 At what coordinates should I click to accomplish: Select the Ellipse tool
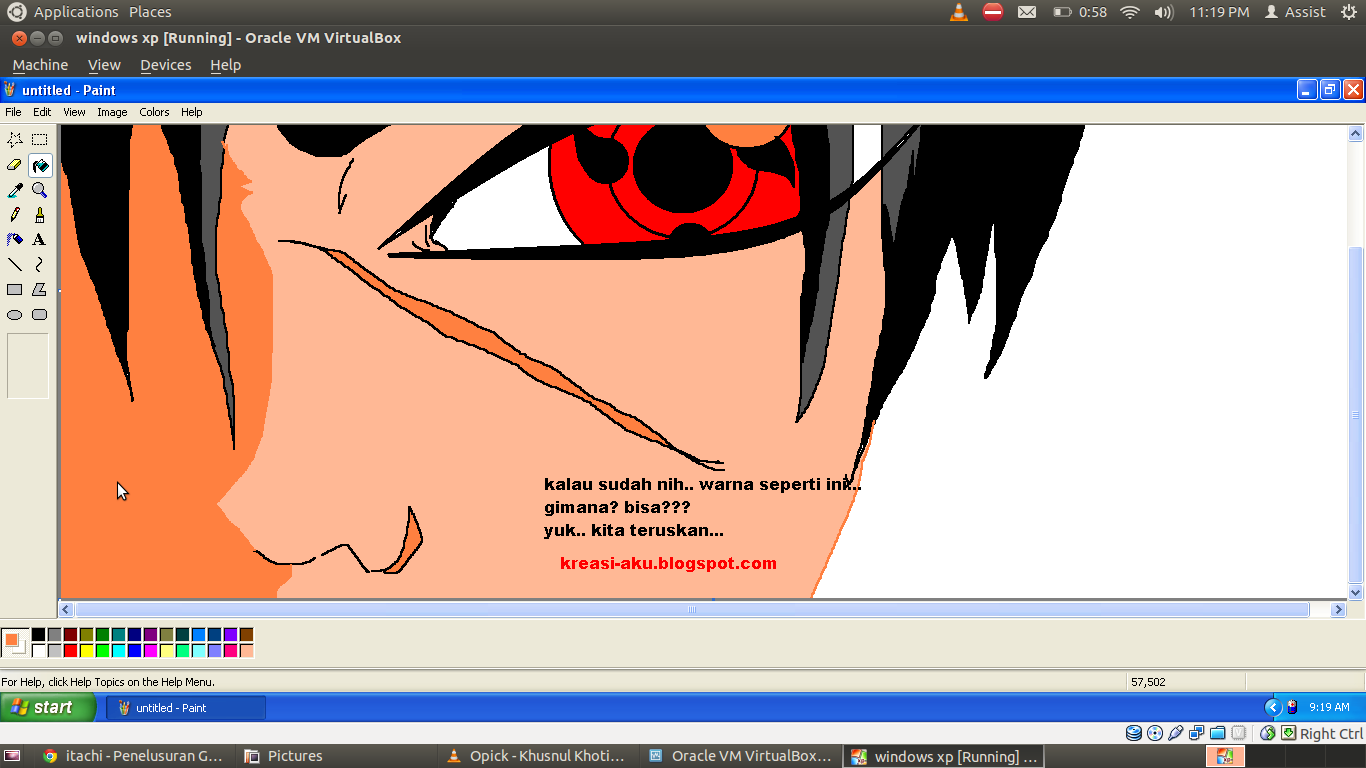(15, 315)
